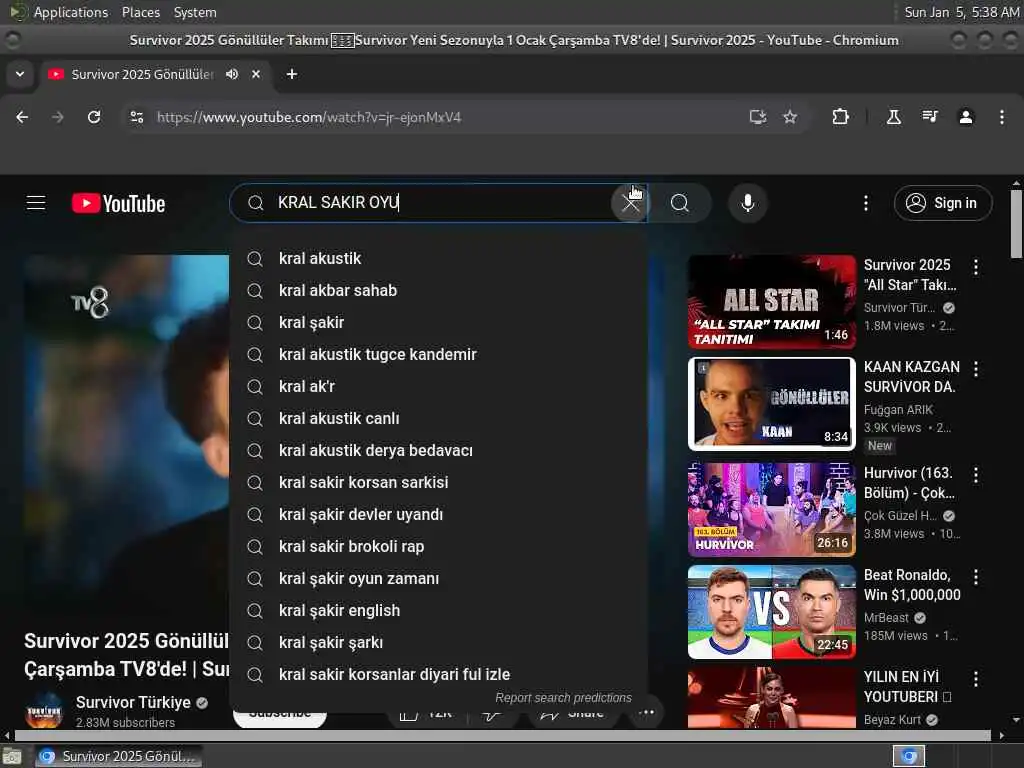Mute tab via speaker icon

point(232,74)
